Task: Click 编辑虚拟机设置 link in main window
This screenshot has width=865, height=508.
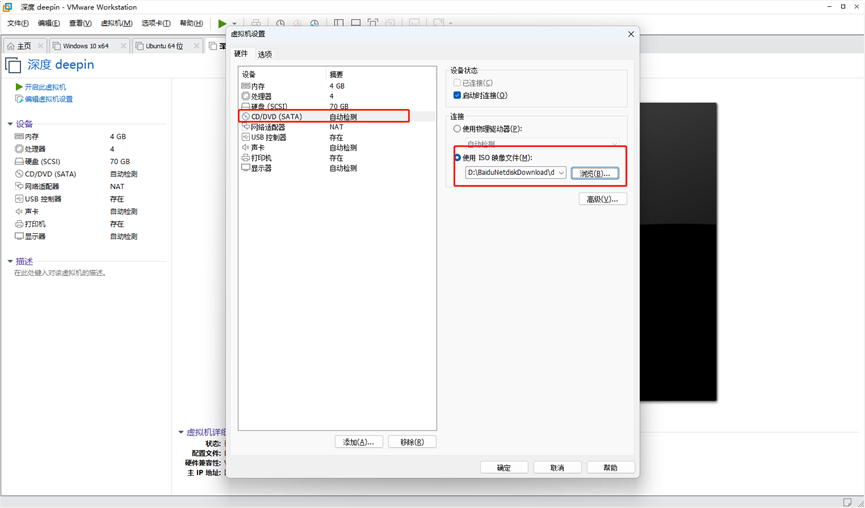Action: tap(49, 99)
